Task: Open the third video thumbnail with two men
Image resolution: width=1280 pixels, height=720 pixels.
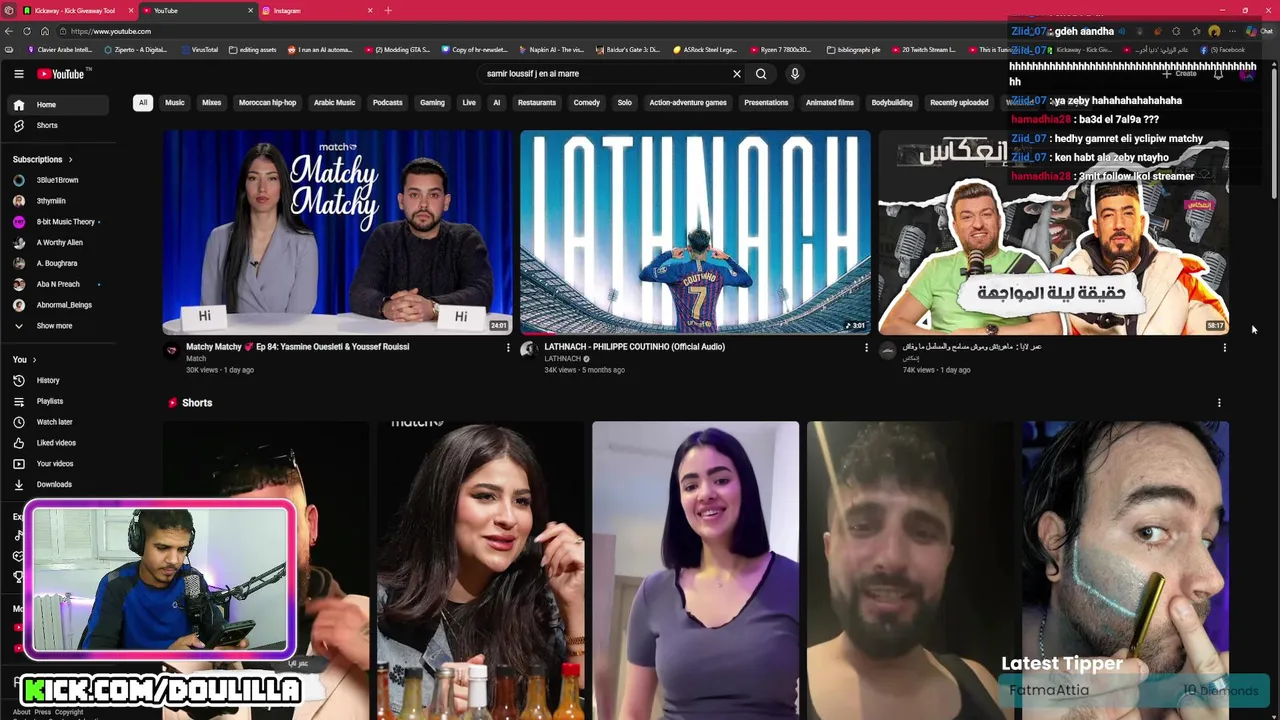Action: click(1053, 232)
